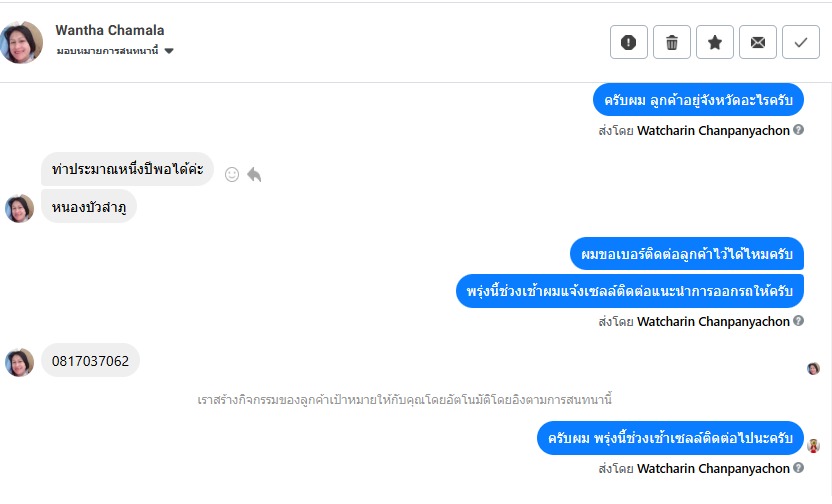Open the Wantha Chamala contact name
Image resolution: width=832 pixels, height=504 pixels.
(x=109, y=30)
